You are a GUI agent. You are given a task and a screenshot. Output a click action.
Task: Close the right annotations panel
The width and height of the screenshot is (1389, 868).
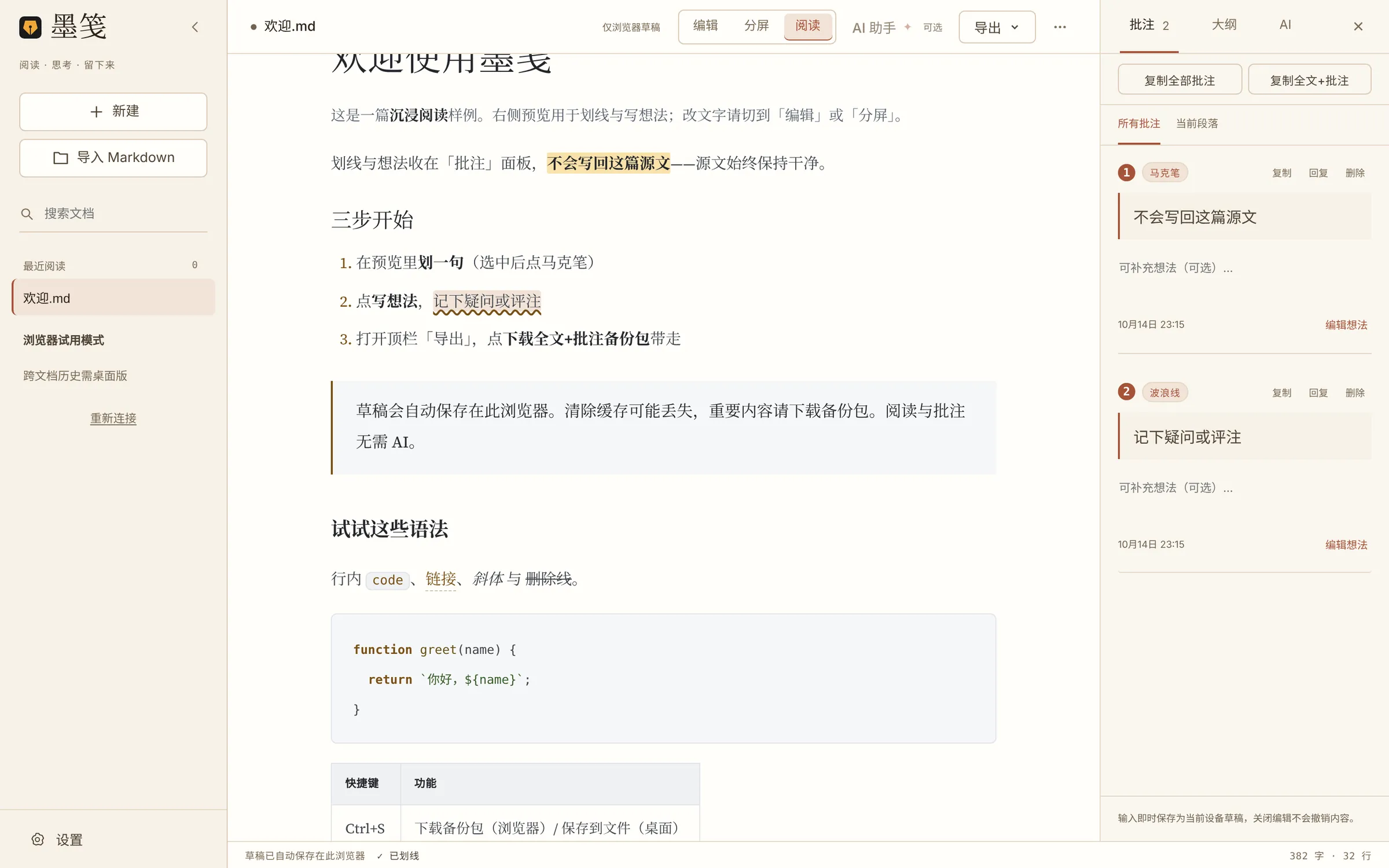coord(1358,27)
